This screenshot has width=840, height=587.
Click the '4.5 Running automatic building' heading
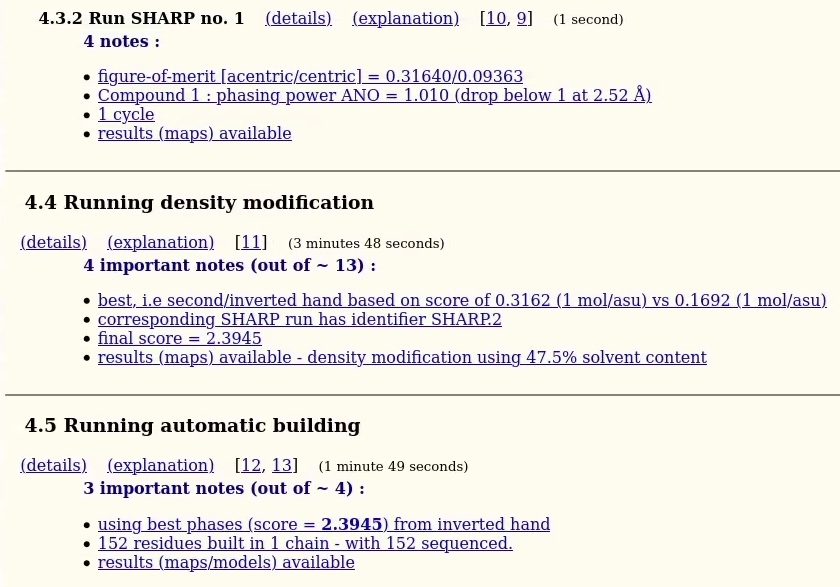pos(192,426)
